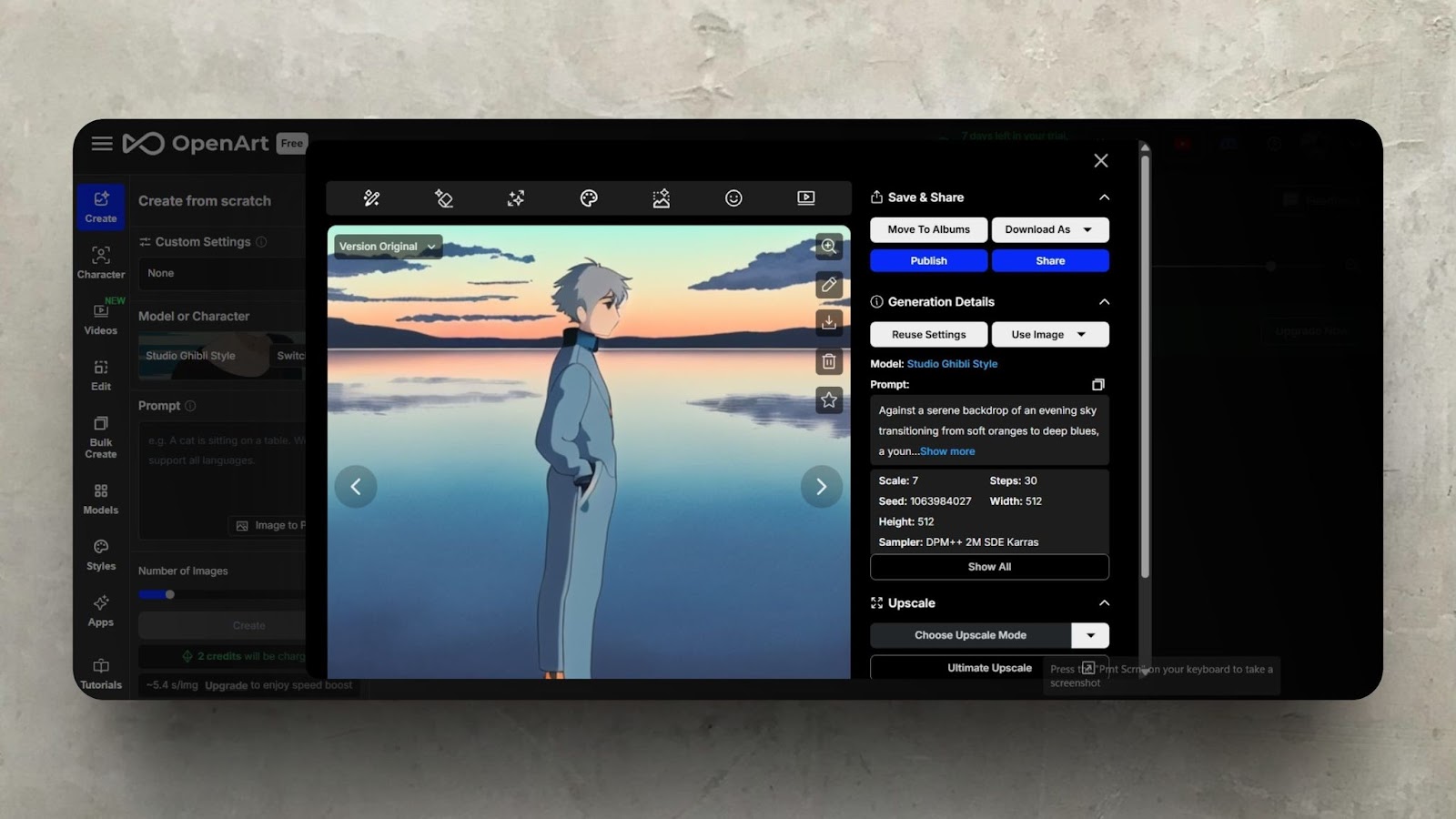Viewport: 1456px width, 819px height.
Task: Open the color palette tool
Action: 589,198
